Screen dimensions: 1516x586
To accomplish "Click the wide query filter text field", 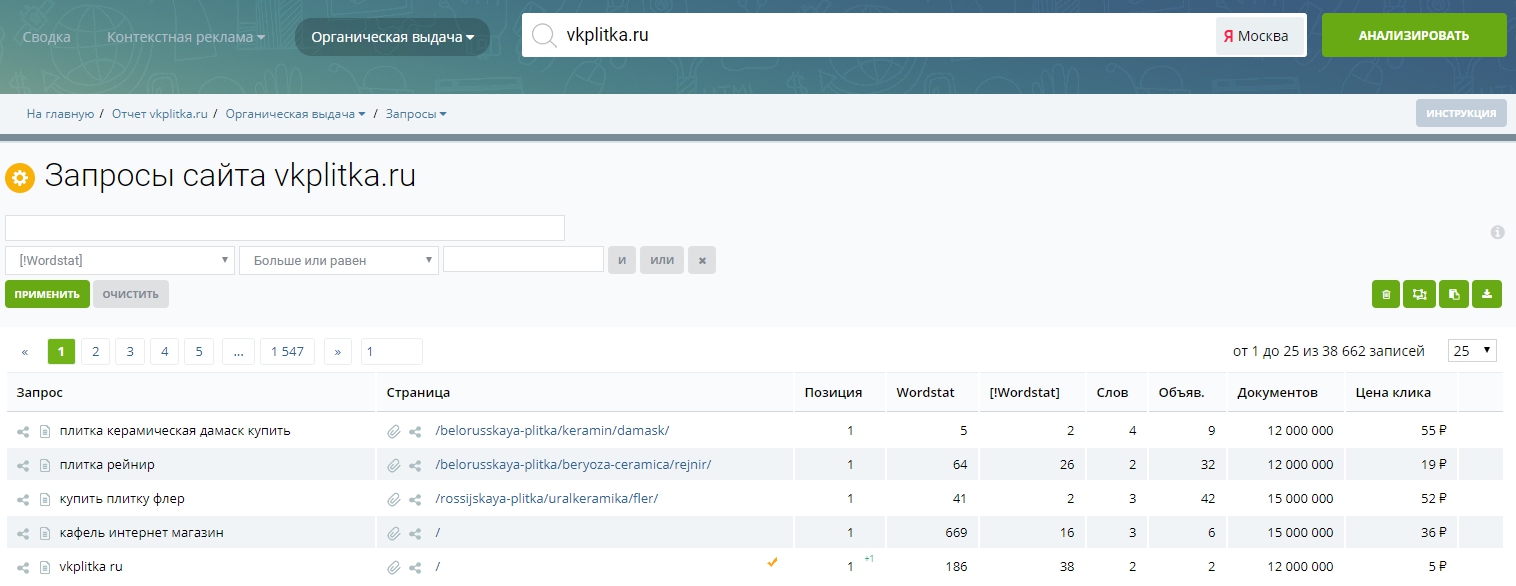I will tap(285, 228).
